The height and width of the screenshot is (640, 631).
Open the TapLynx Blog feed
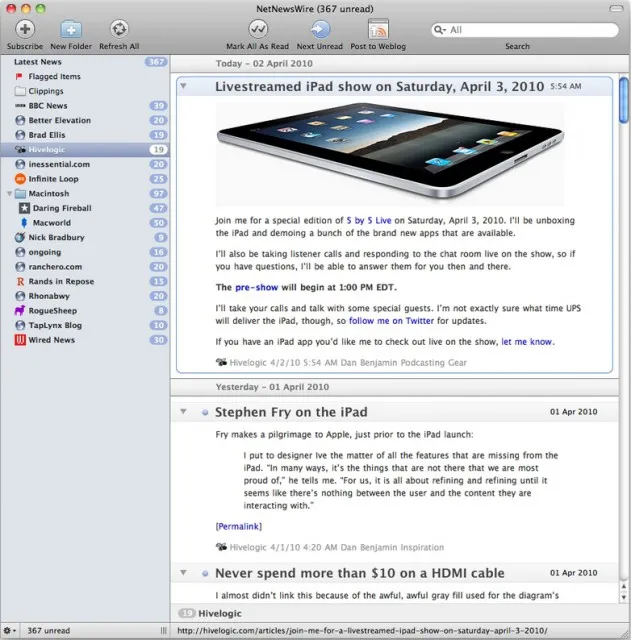coord(84,325)
